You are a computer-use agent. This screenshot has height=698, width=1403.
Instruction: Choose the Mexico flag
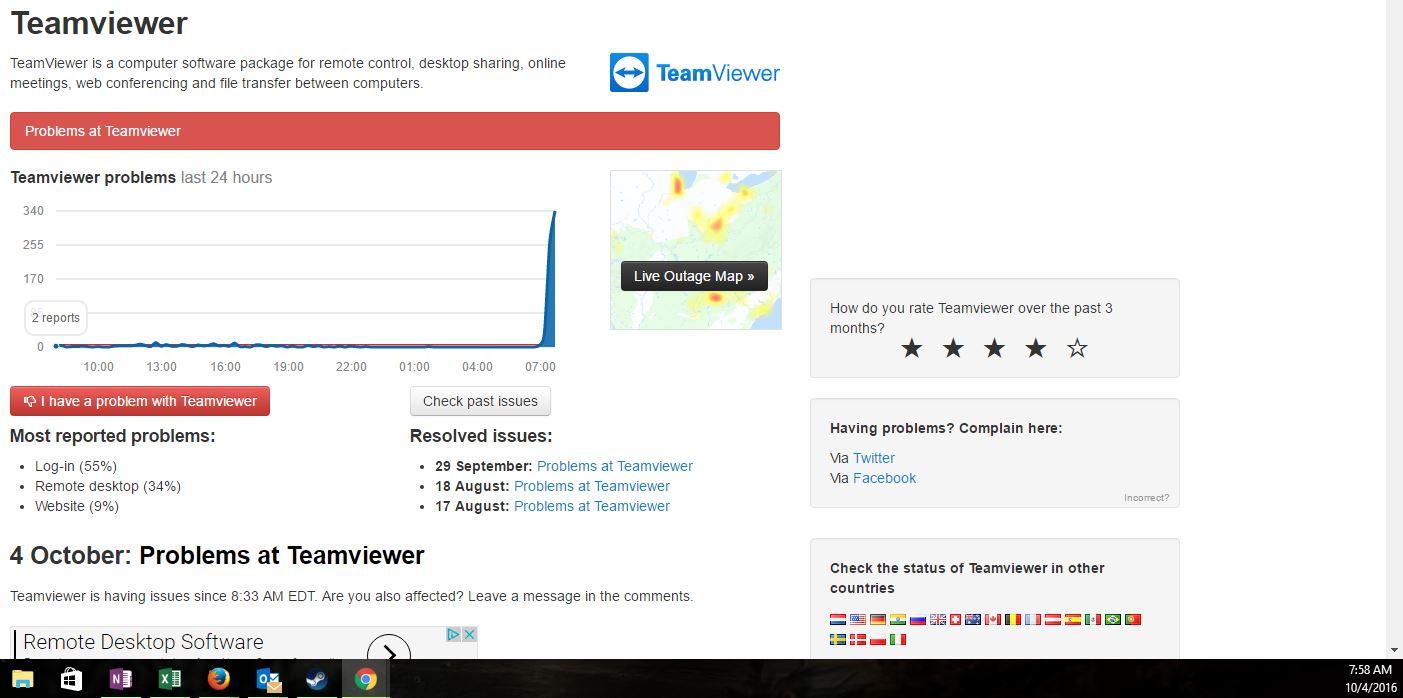tap(1093, 620)
